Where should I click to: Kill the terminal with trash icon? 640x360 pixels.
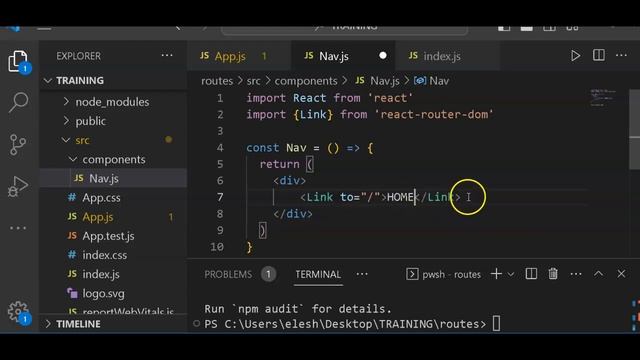553,274
